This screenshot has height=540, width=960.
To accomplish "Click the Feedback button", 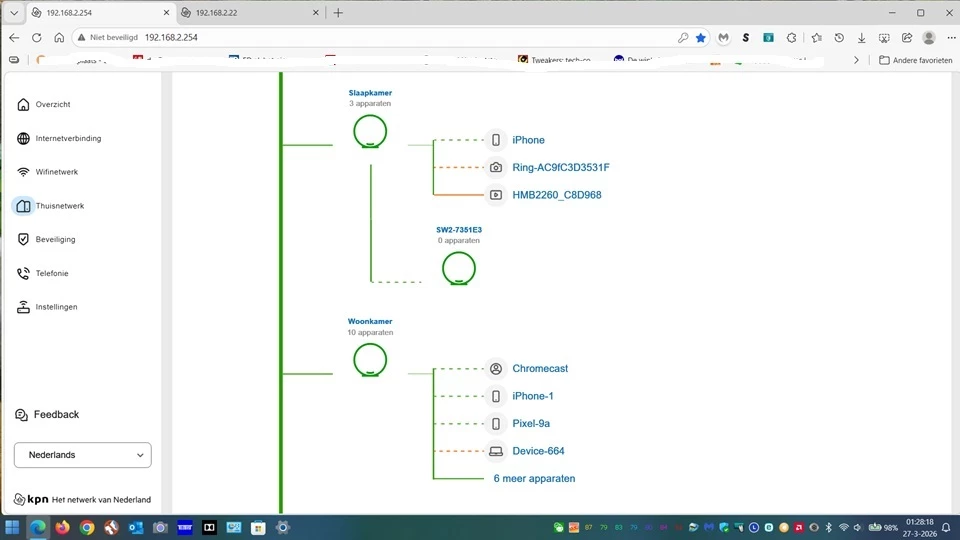I will 47,414.
